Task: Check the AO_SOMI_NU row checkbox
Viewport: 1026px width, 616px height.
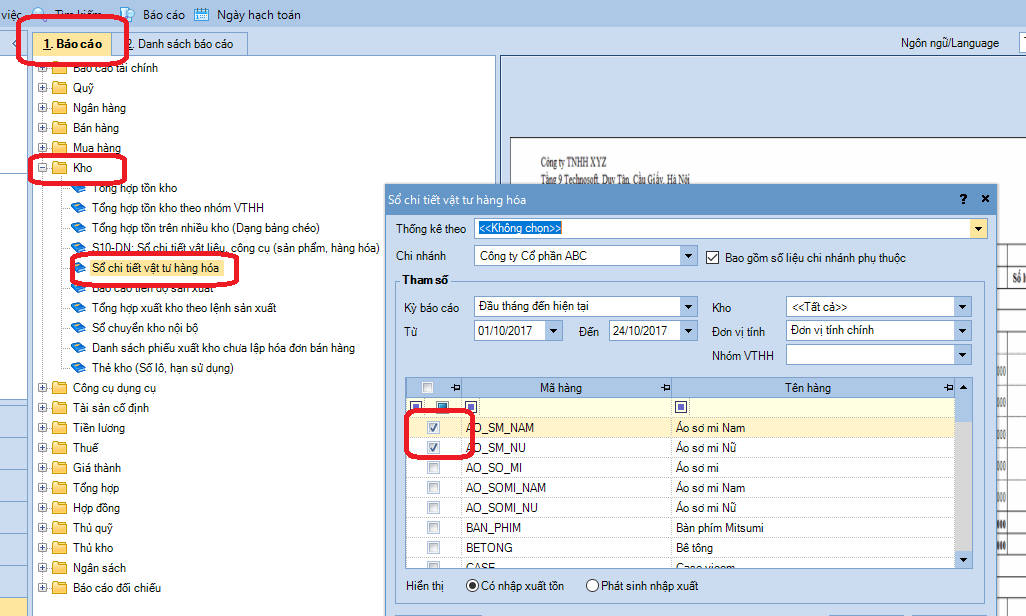Action: 433,507
